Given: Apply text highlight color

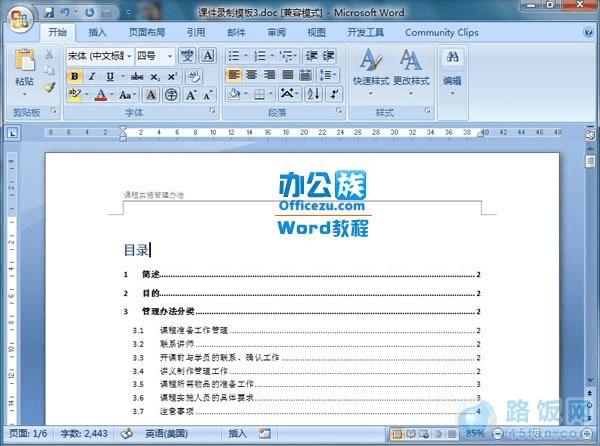Looking at the screenshot, I should (x=75, y=94).
